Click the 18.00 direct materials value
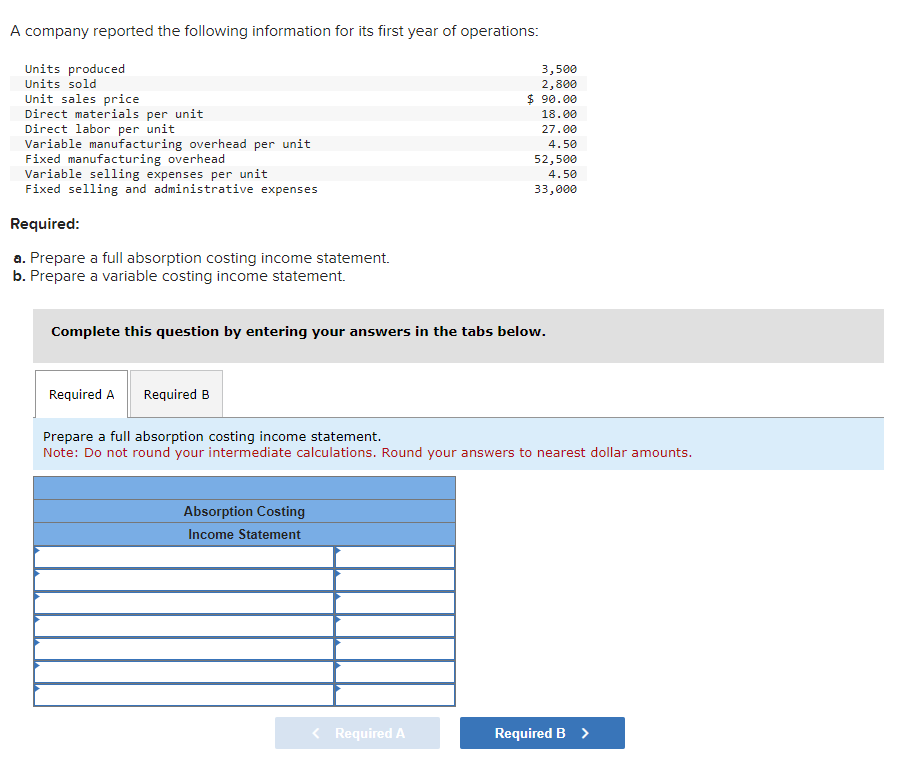The image size is (909, 765). pyautogui.click(x=559, y=114)
